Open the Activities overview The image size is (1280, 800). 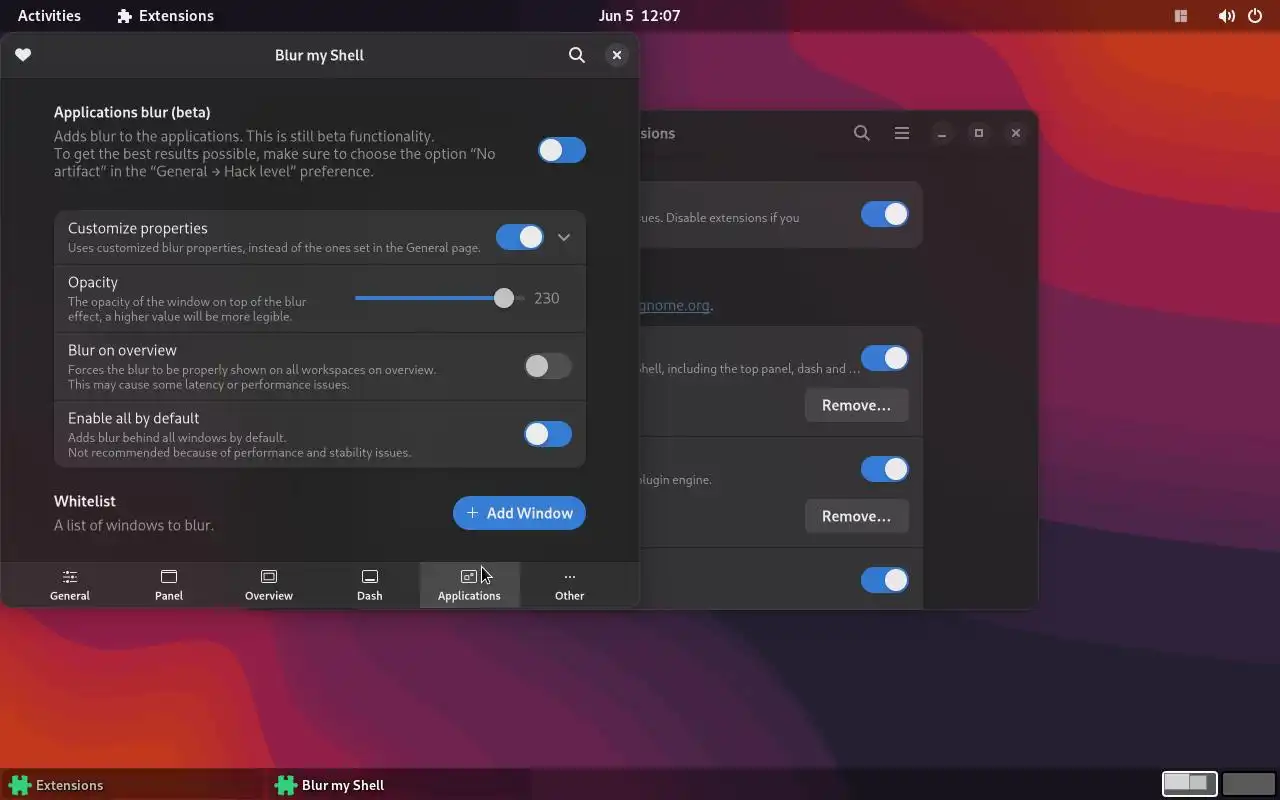[x=49, y=15]
